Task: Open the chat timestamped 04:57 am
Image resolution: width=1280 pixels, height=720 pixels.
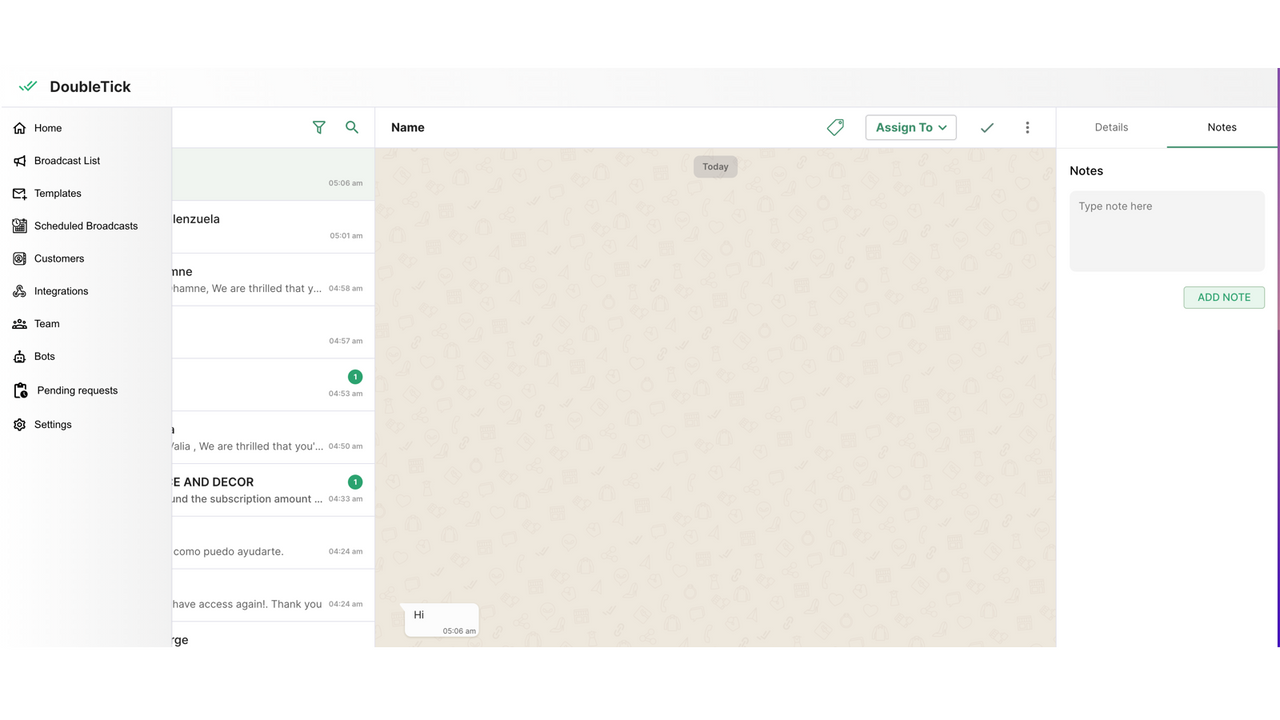Action: [x=273, y=332]
